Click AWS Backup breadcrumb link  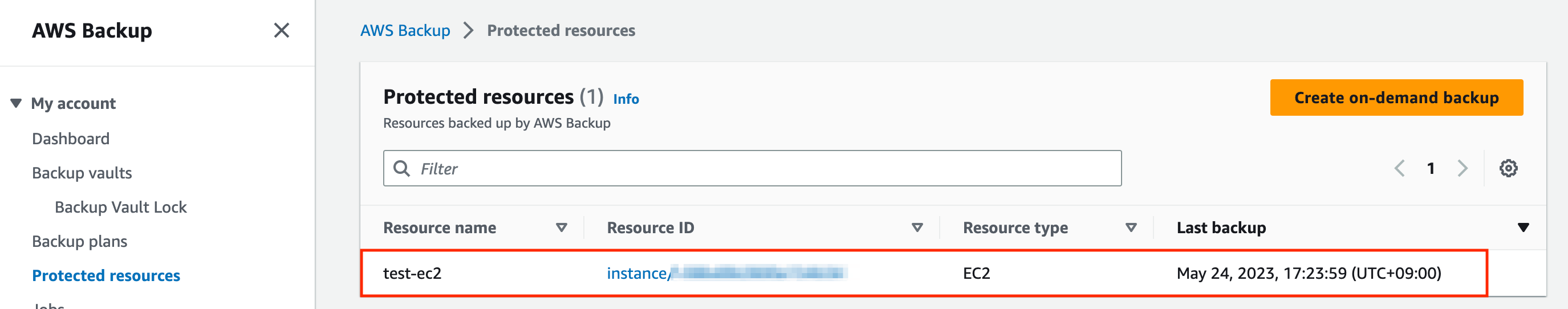tap(405, 30)
